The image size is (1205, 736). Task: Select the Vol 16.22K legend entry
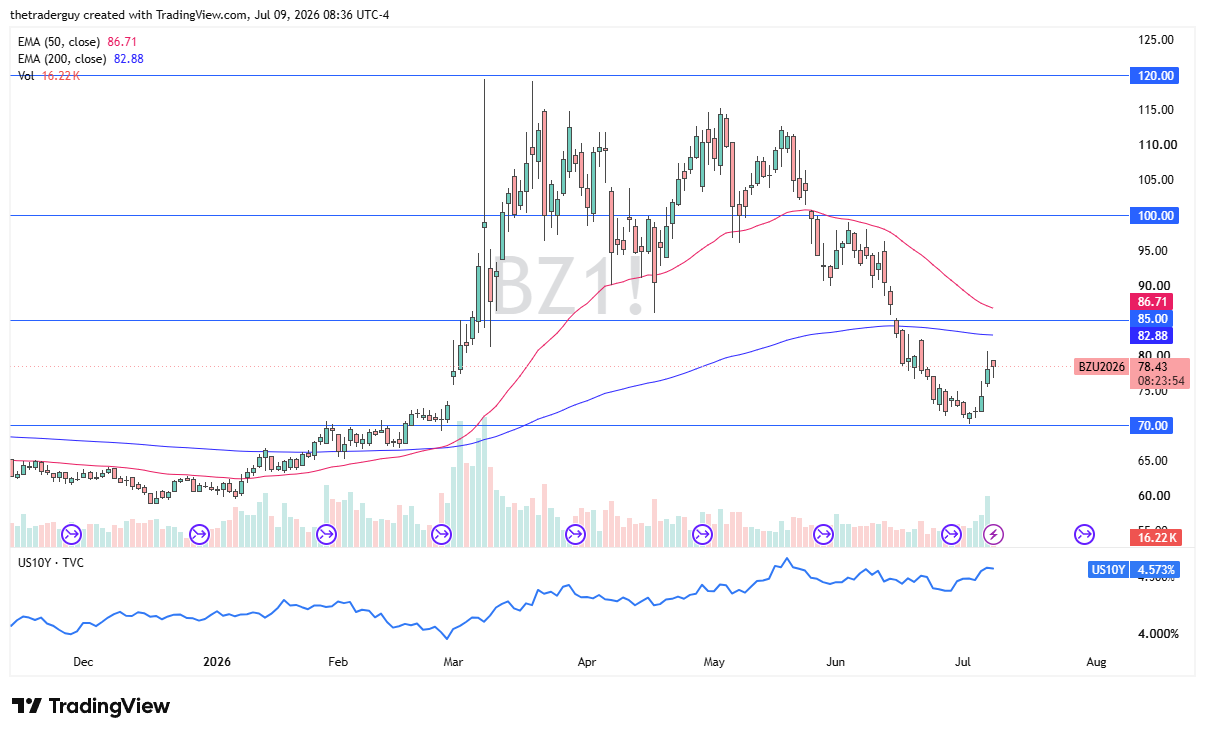(49, 76)
